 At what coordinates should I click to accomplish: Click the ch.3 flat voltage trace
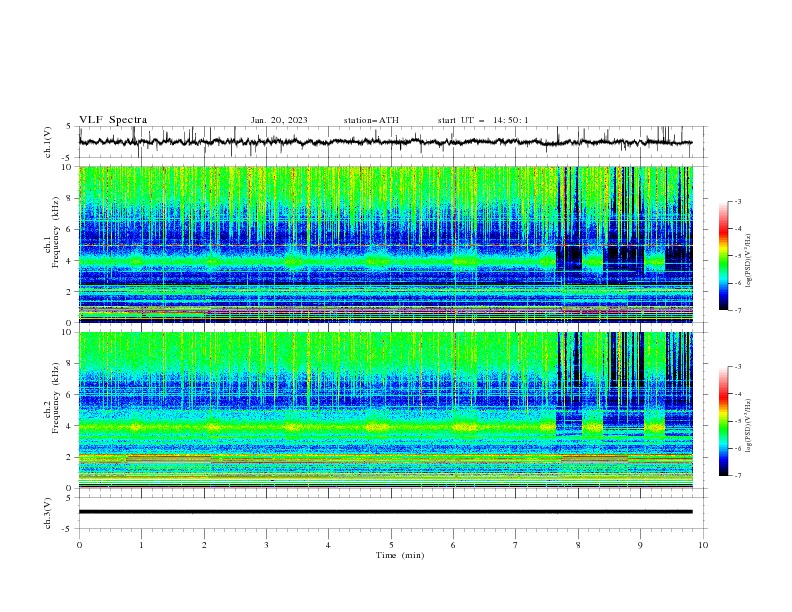click(385, 512)
